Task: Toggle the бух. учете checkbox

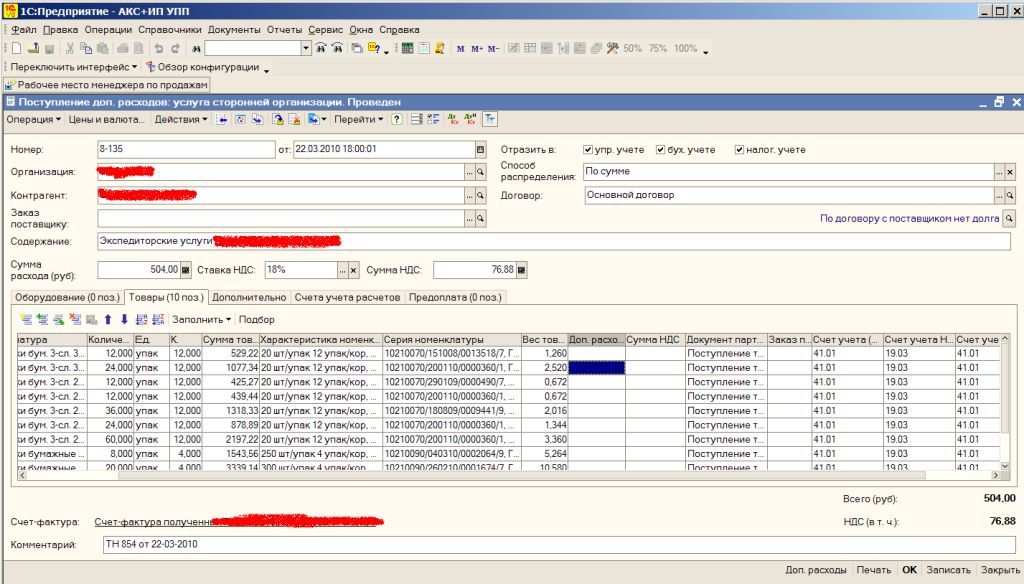Action: (661, 150)
